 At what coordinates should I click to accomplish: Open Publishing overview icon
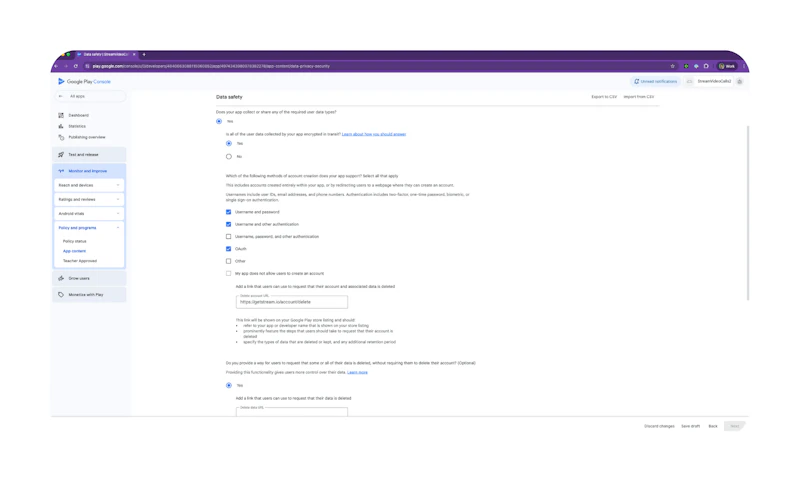[61, 137]
